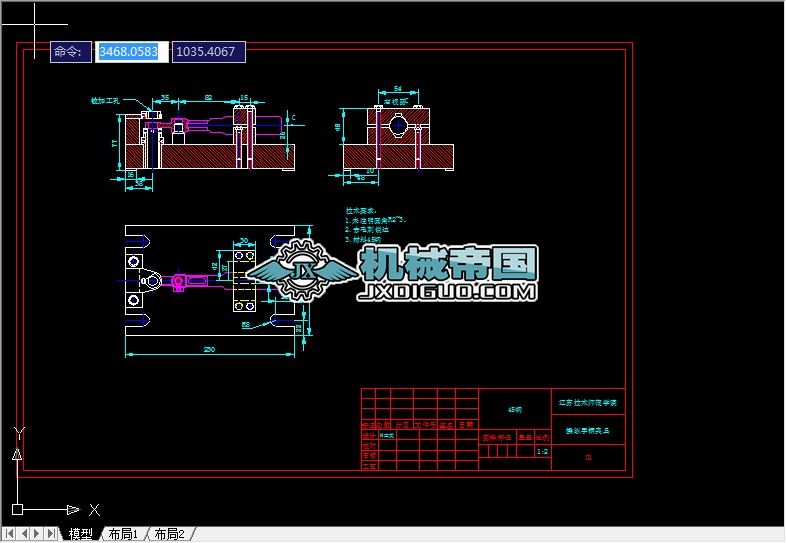
Task: Select the 1:2 scale cell in title block
Action: (542, 451)
